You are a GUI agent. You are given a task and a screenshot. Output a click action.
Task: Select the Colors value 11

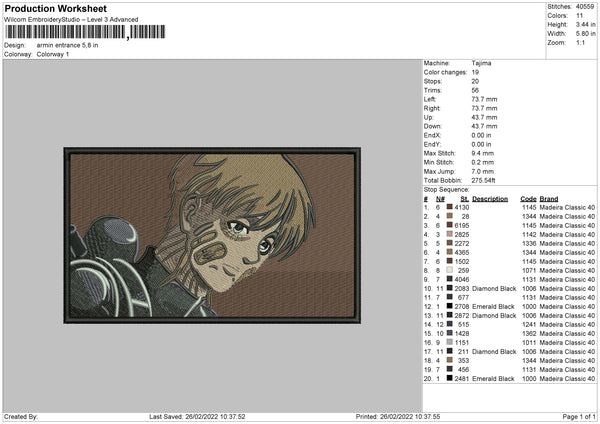tap(580, 16)
